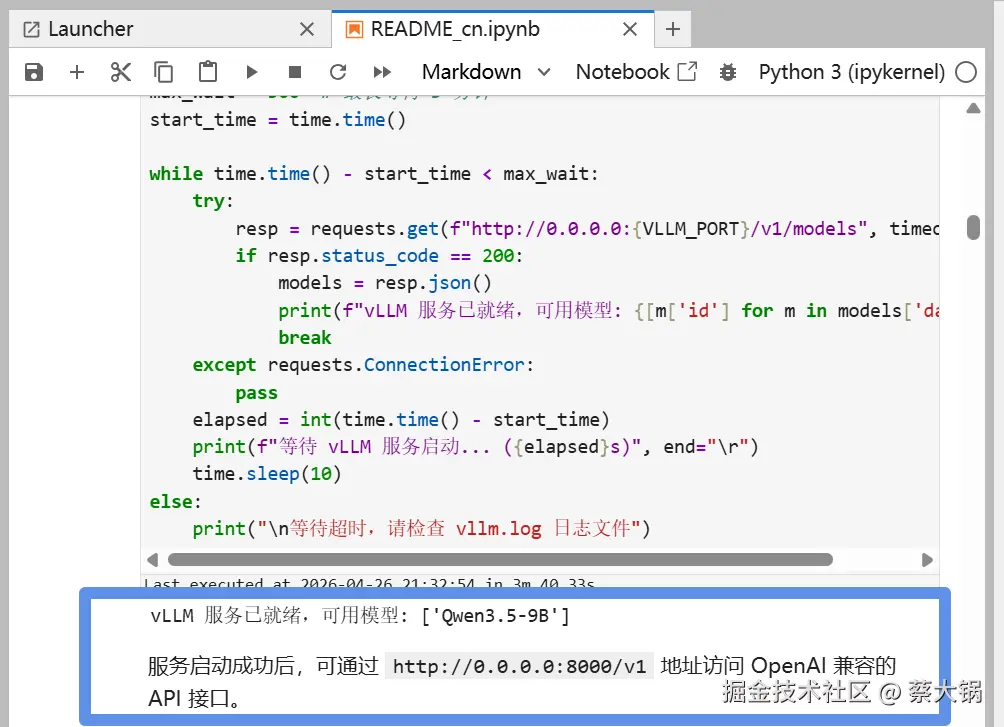Close the Launcher tab
The width and height of the screenshot is (1004, 727).
pos(307,29)
